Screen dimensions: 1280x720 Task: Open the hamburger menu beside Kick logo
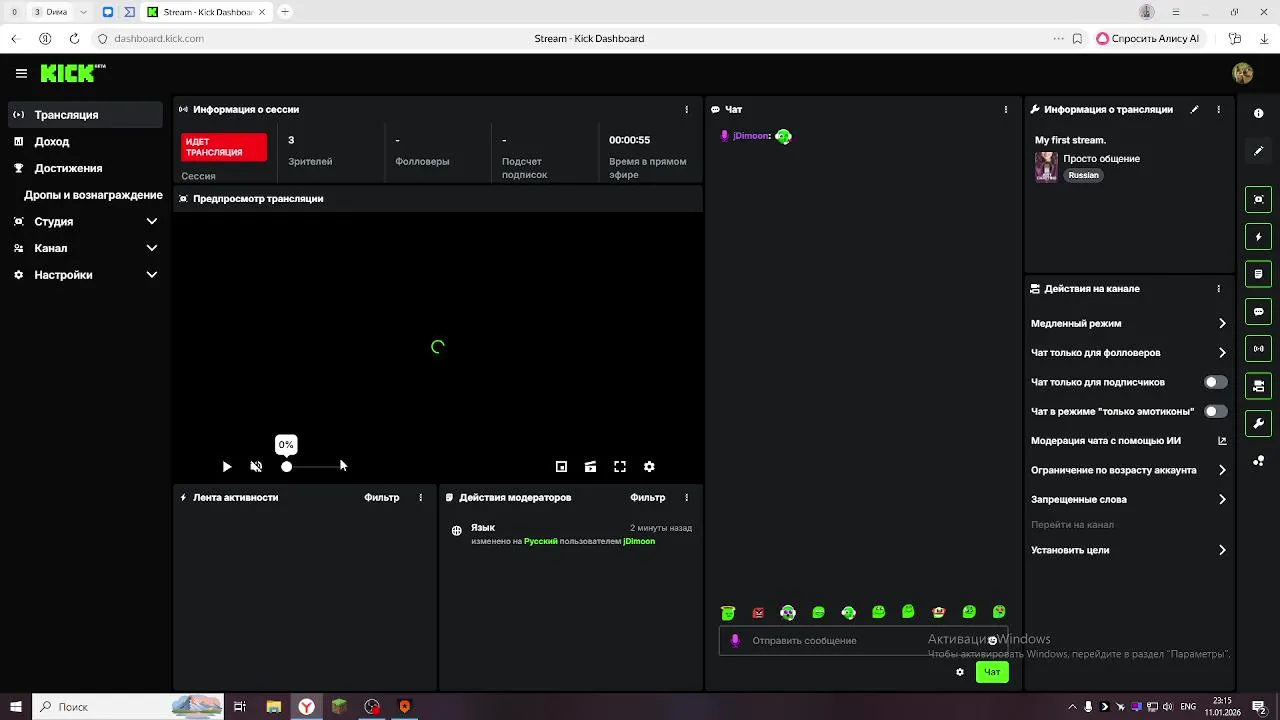click(x=21, y=73)
